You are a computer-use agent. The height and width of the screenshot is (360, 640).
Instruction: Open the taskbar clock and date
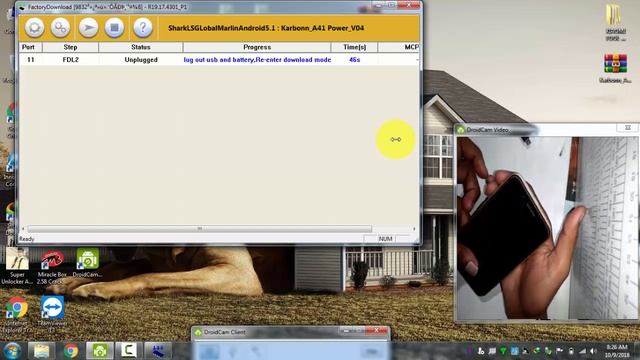617,351
